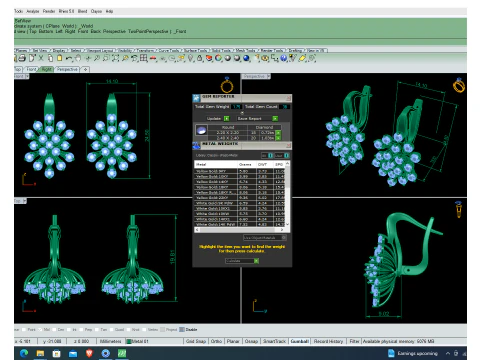480x360 pixels.
Task: Open File Explorer from taskbar
Action: pos(40,353)
